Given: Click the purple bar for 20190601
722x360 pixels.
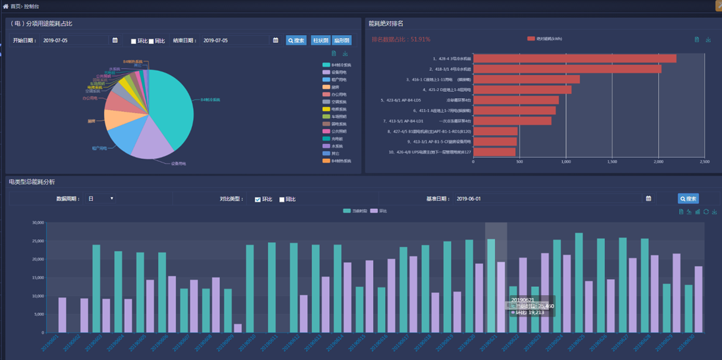Looking at the screenshot, I should (x=62, y=315).
